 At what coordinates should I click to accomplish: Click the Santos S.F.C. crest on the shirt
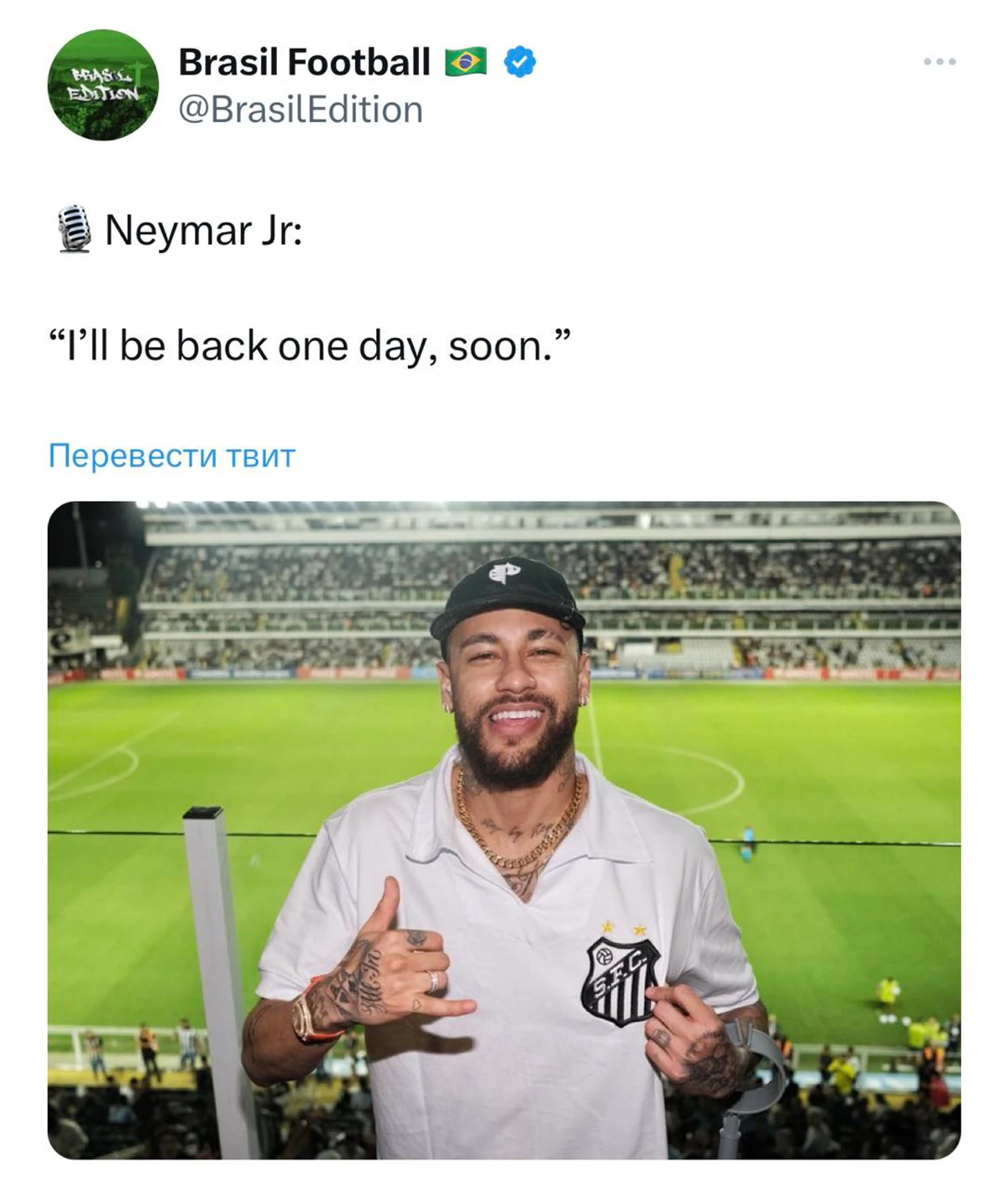[619, 980]
